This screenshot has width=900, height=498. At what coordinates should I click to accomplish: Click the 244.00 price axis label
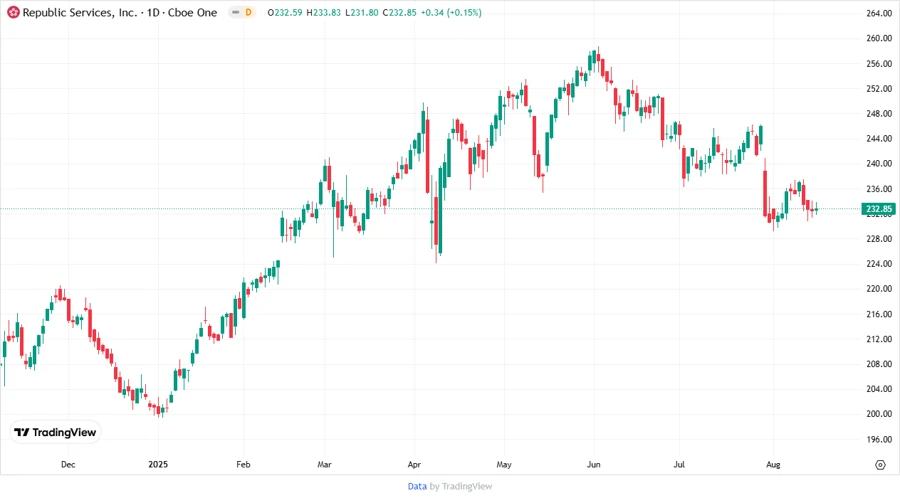[x=879, y=138]
